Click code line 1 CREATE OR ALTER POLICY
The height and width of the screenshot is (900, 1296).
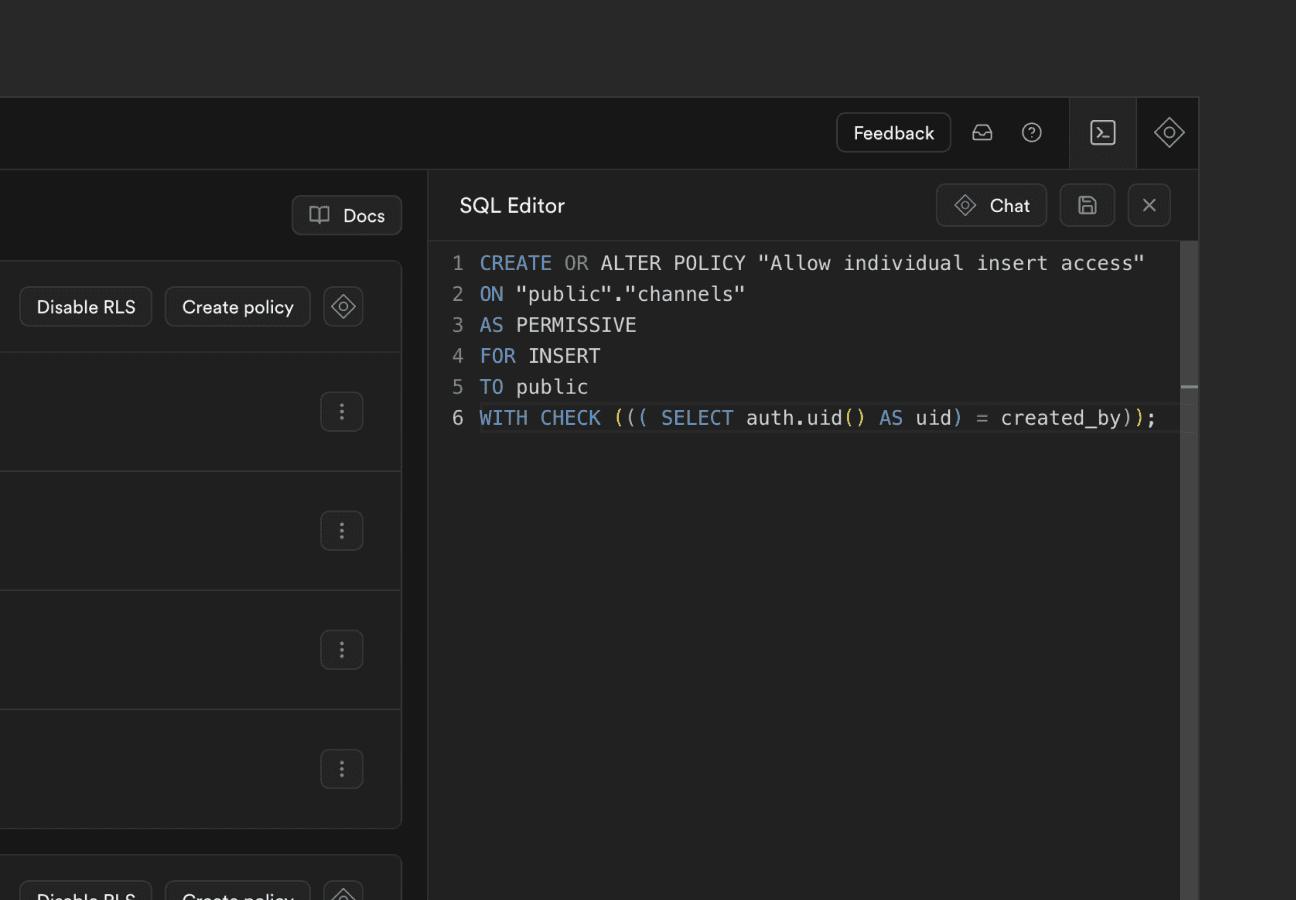tap(811, 263)
